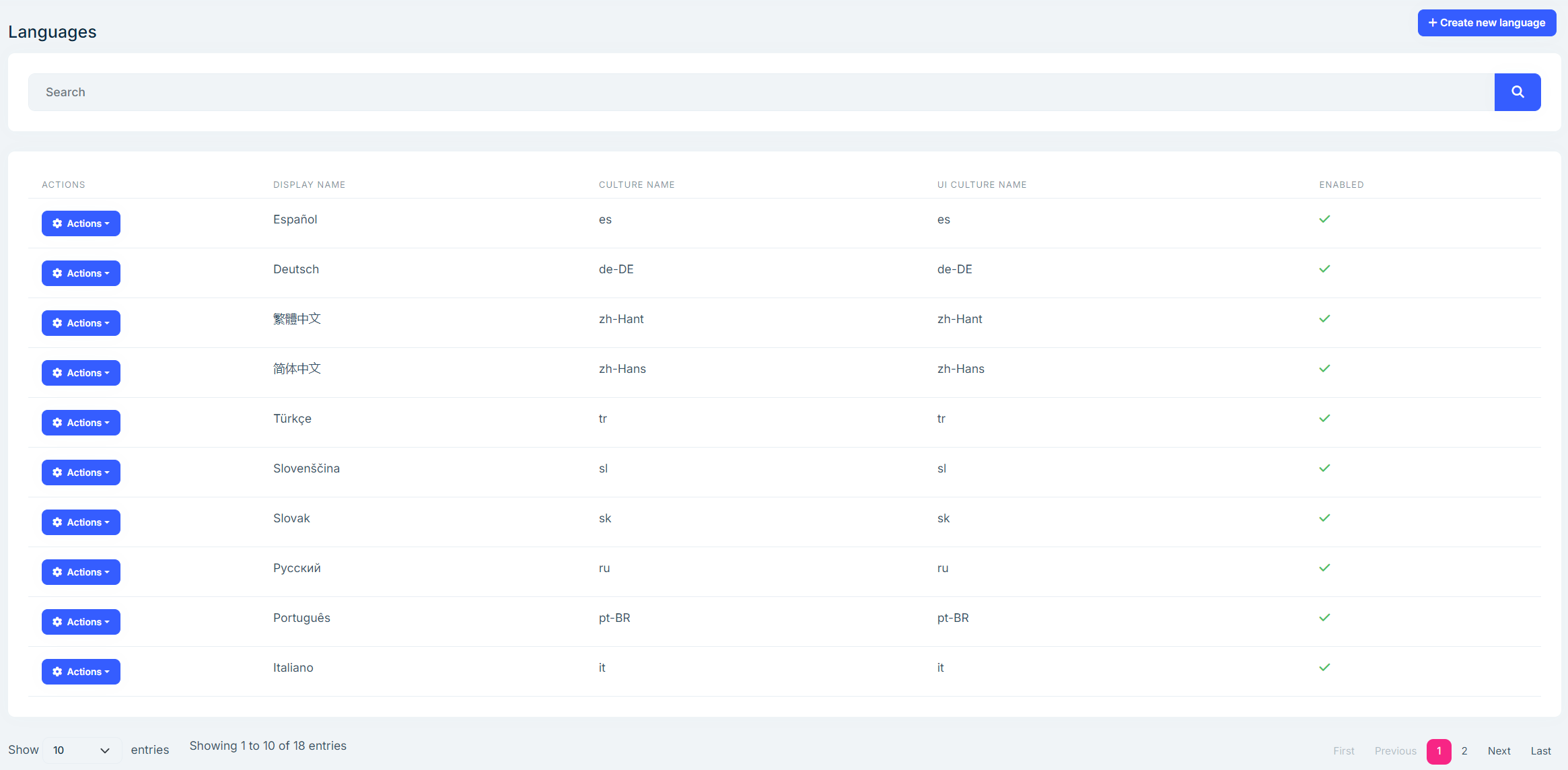
Task: Click the Next pagination link
Action: point(1499,751)
